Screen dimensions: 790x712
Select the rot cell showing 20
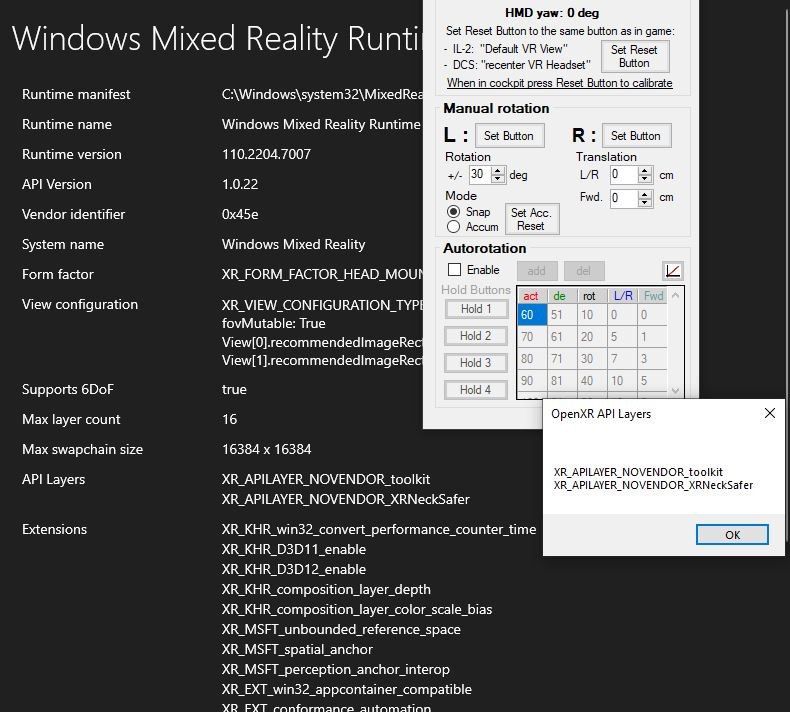click(x=592, y=337)
